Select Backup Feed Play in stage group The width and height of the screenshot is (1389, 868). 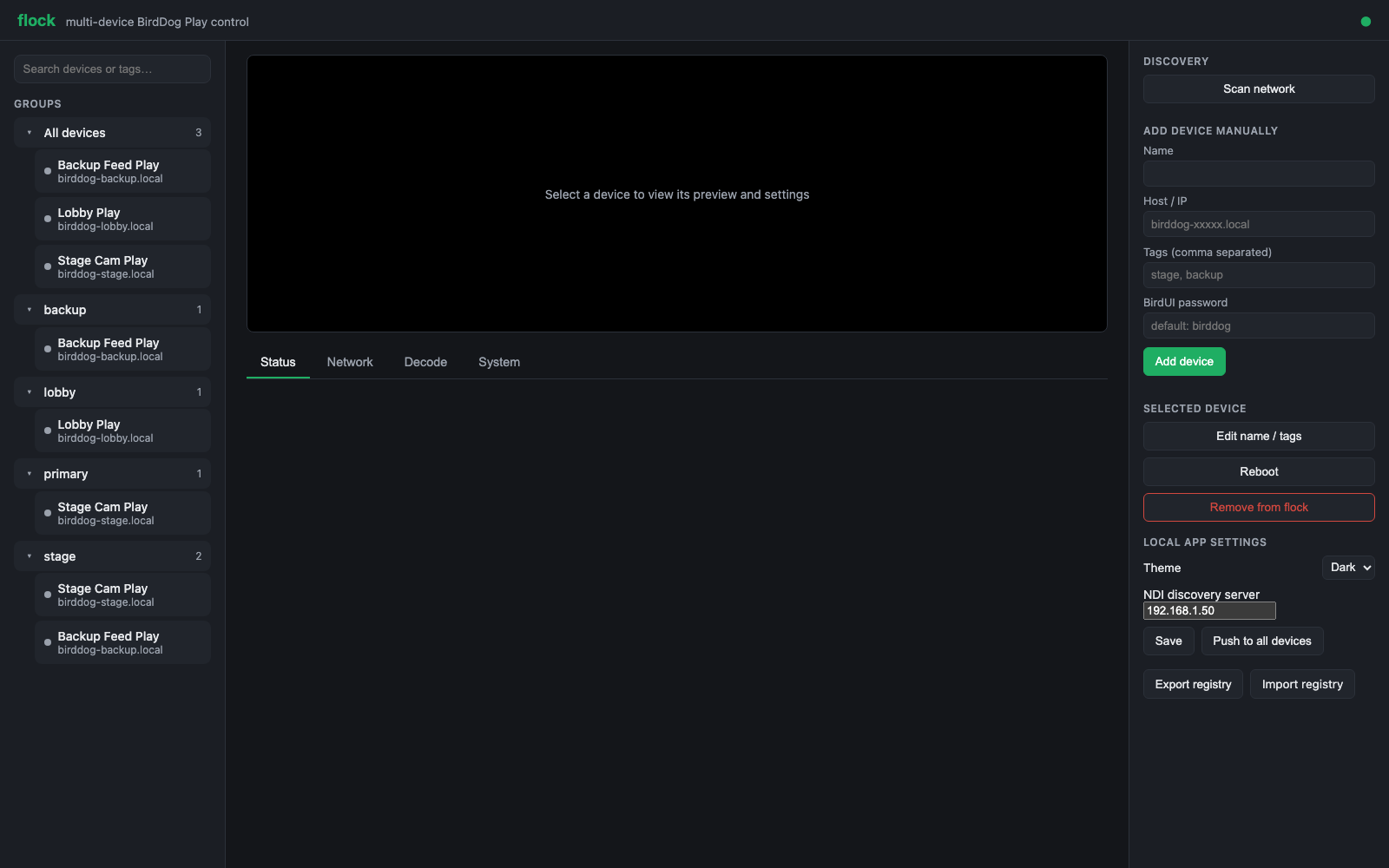click(x=122, y=642)
